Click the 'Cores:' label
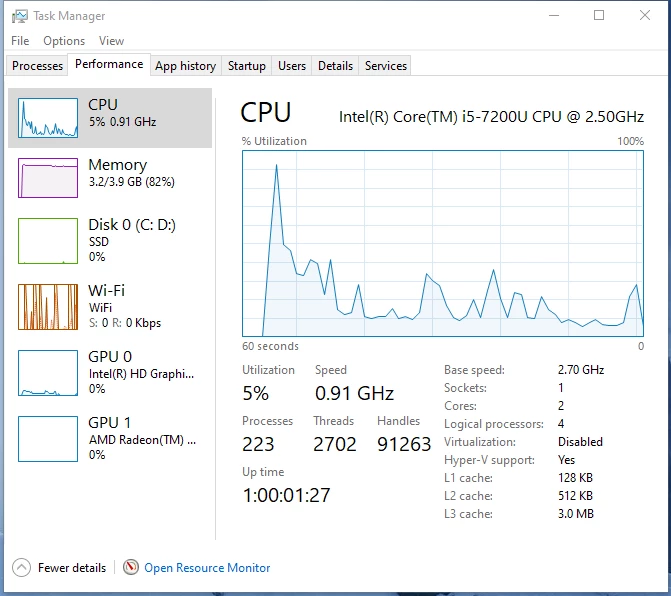The height and width of the screenshot is (596, 671). coord(460,406)
